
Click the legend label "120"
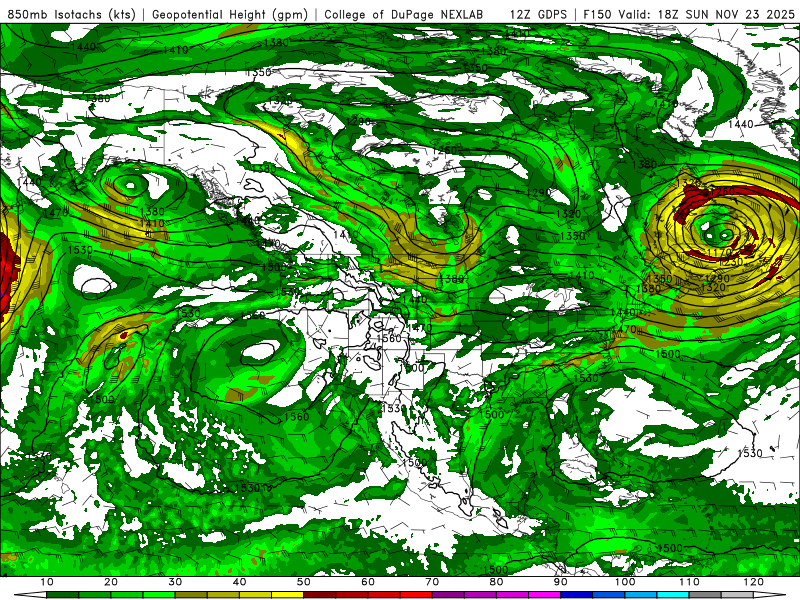(754, 582)
